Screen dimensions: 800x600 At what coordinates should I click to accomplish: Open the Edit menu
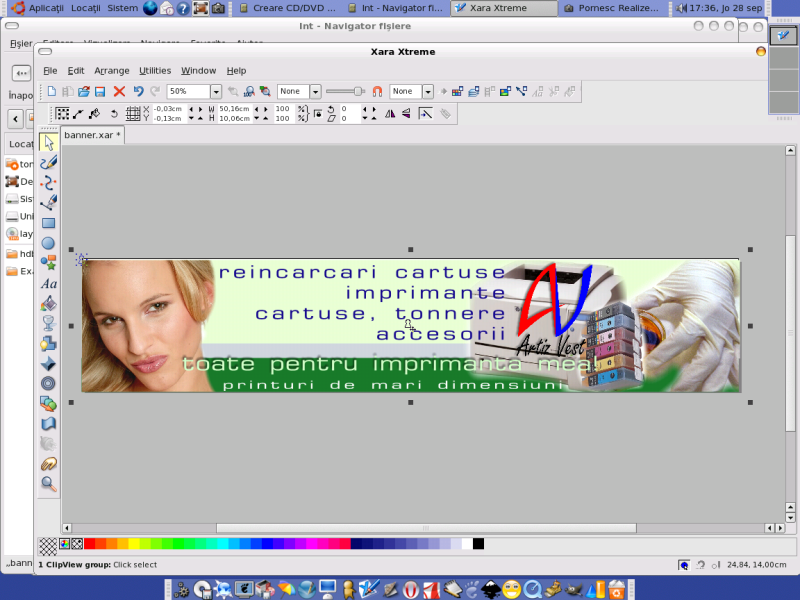tap(76, 70)
